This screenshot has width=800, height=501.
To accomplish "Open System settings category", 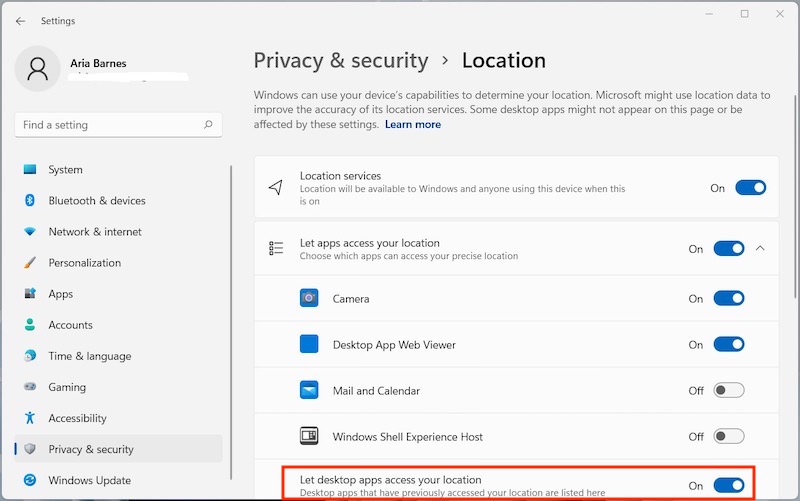I will pyautogui.click(x=118, y=169).
